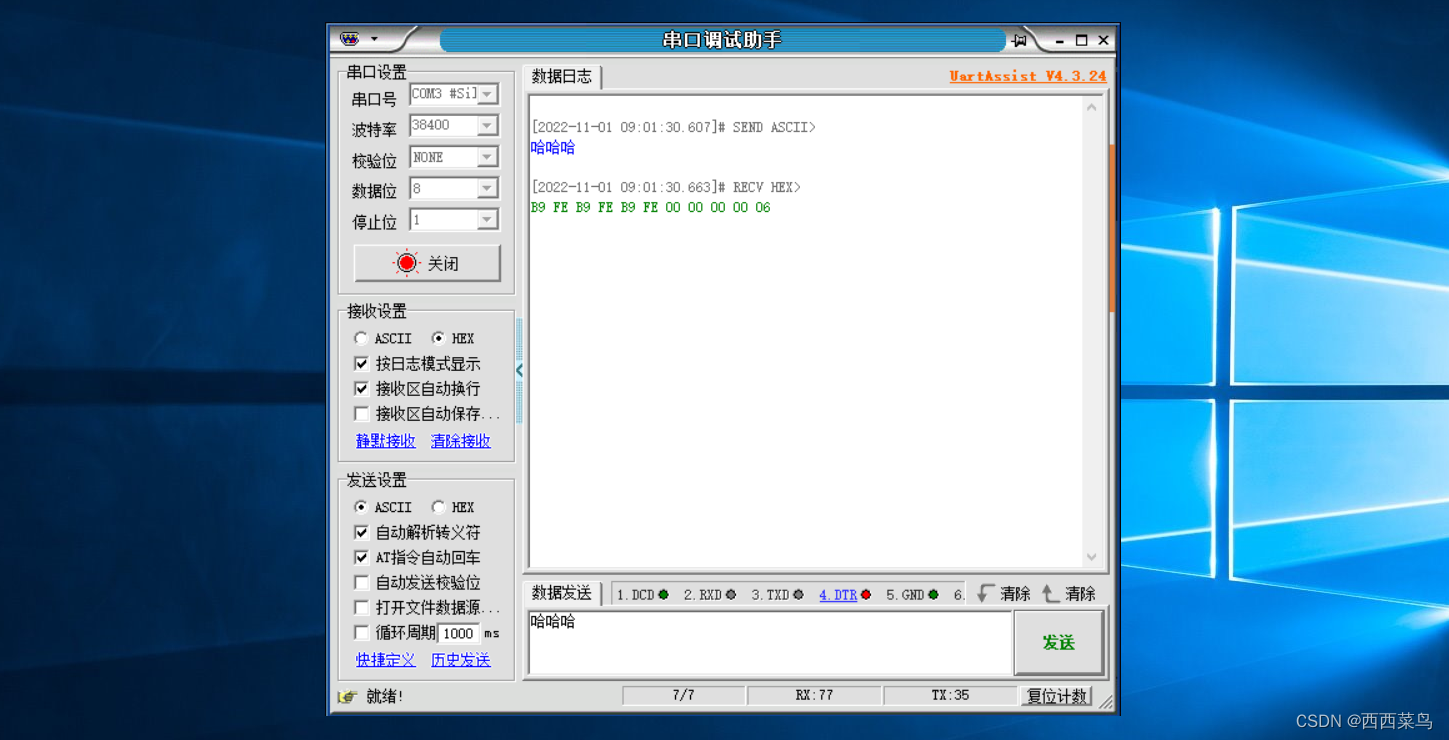Toggle the 4.DTR signal link
The image size is (1449, 740).
click(x=838, y=594)
